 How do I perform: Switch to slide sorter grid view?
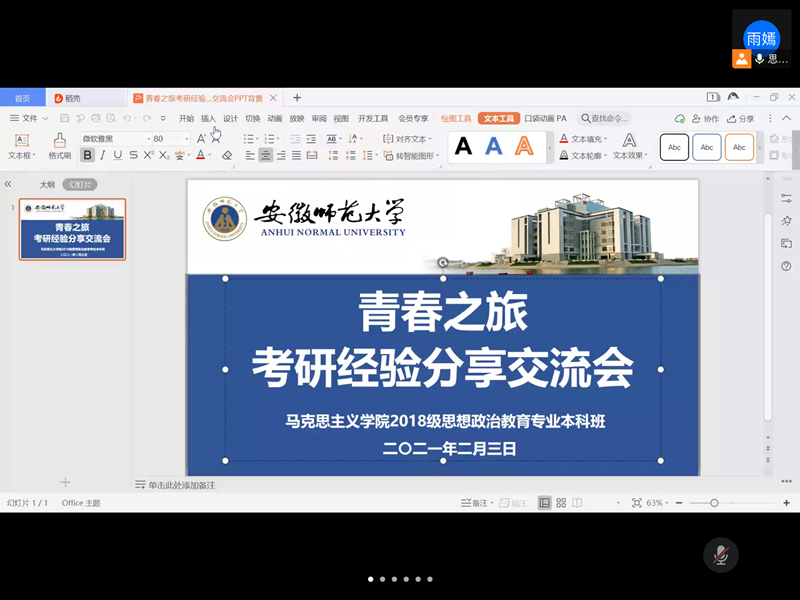(561, 503)
